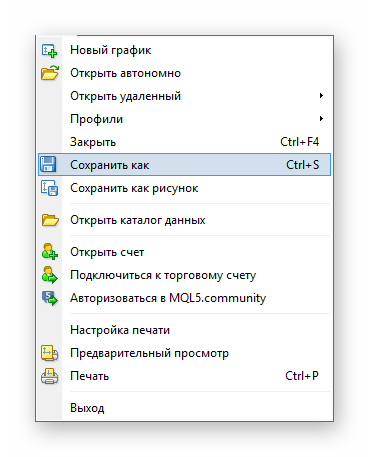
Task: Open Настройка печати
Action: (x=184, y=330)
